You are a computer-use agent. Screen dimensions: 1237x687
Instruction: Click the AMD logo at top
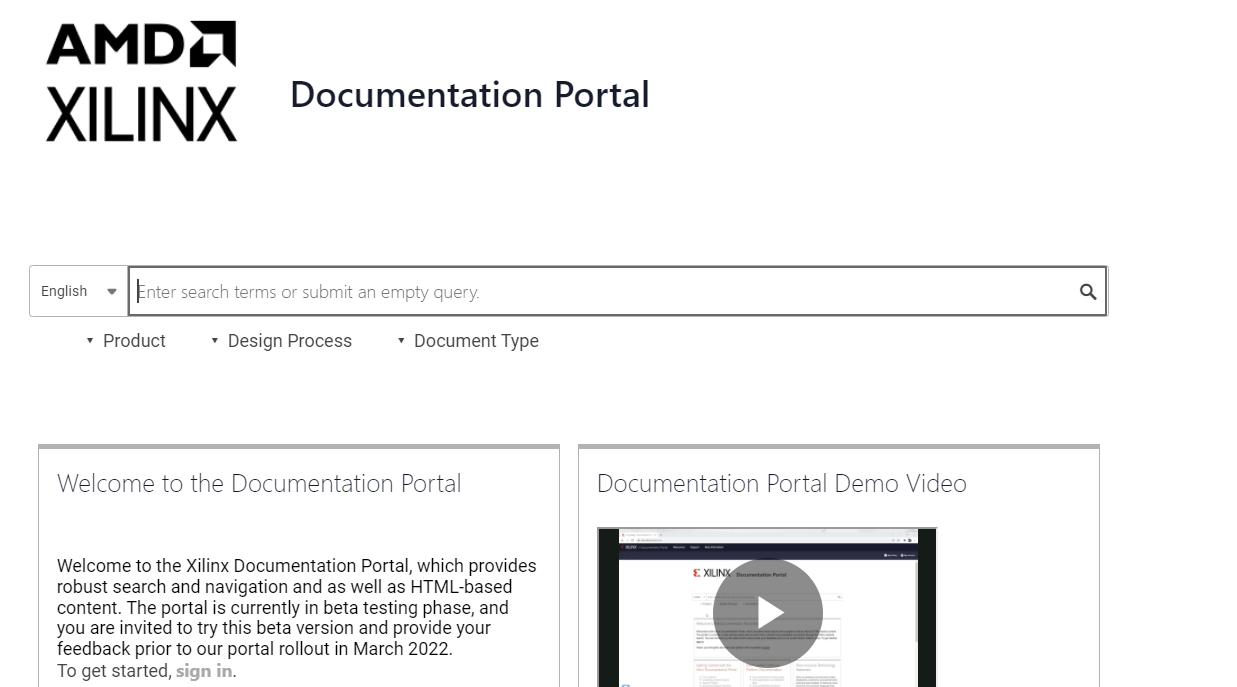140,44
